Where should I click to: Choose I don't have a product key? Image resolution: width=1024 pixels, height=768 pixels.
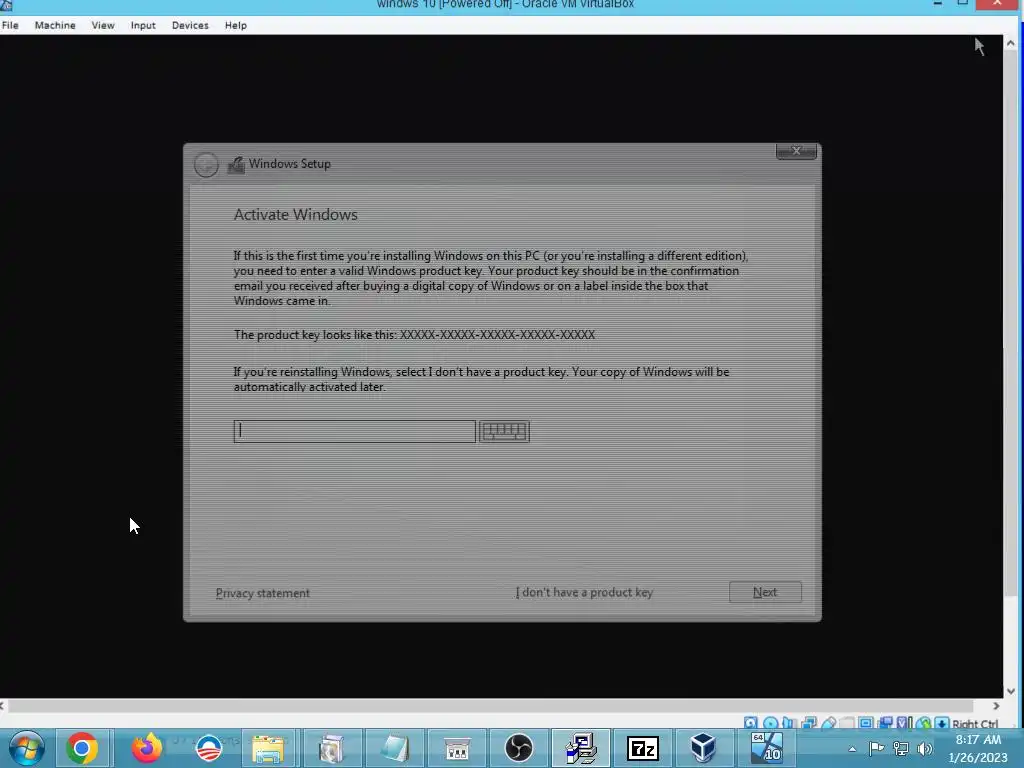pyautogui.click(x=584, y=592)
